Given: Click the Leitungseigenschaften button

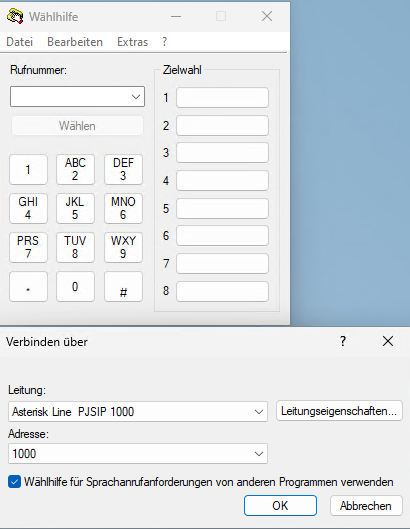Looking at the screenshot, I should click(x=339, y=411).
